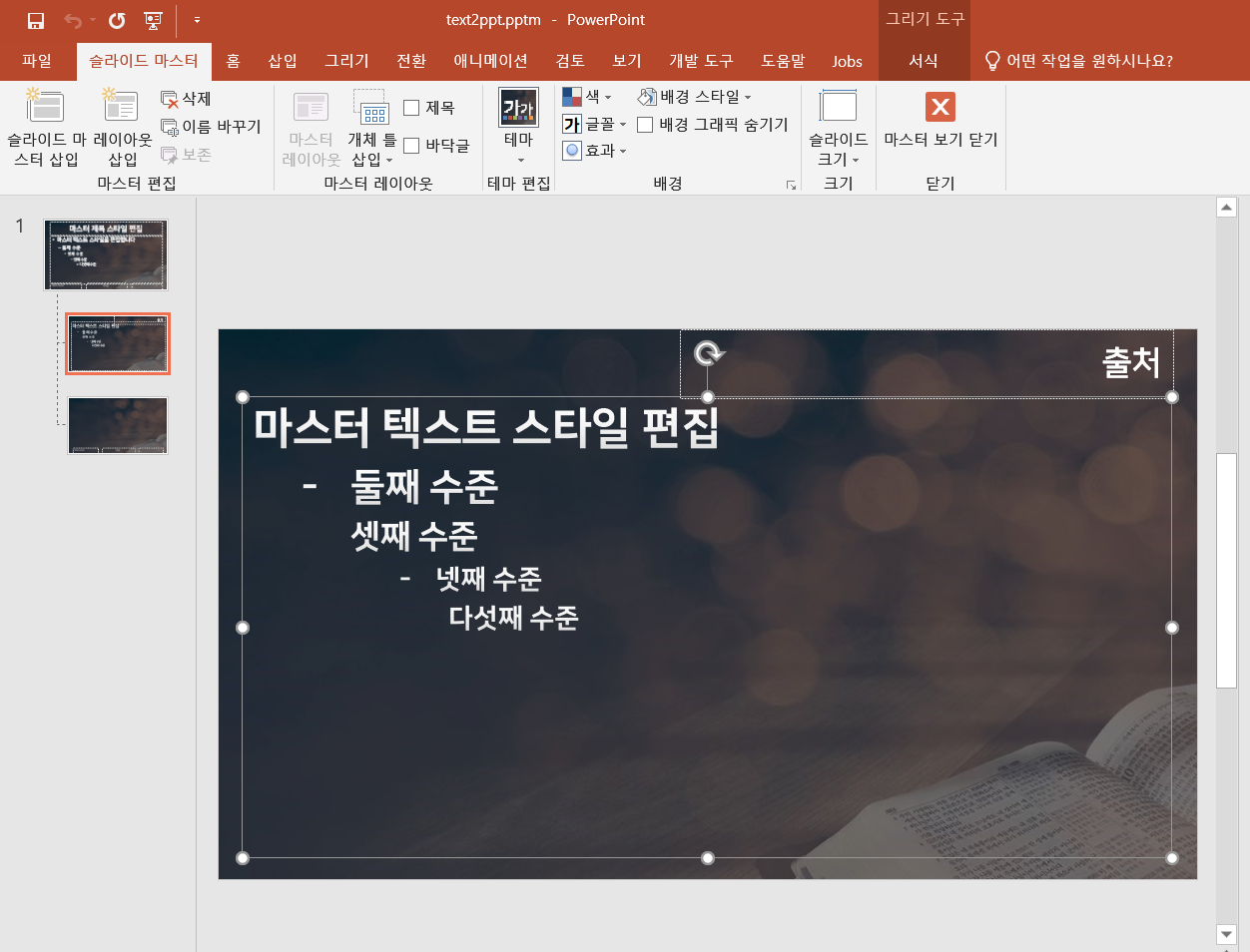1250x952 pixels.
Task: Click the 둘째 수준 text line
Action: coord(424,486)
